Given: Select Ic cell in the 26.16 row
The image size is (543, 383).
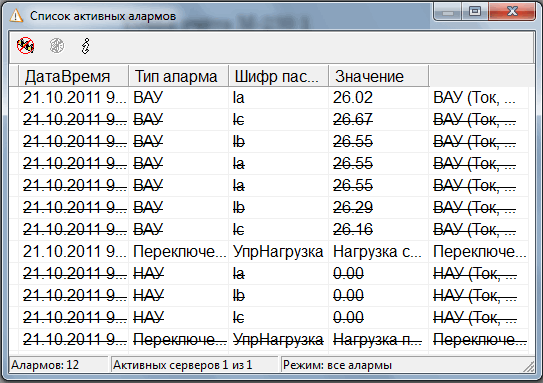Looking at the screenshot, I should pyautogui.click(x=278, y=230).
